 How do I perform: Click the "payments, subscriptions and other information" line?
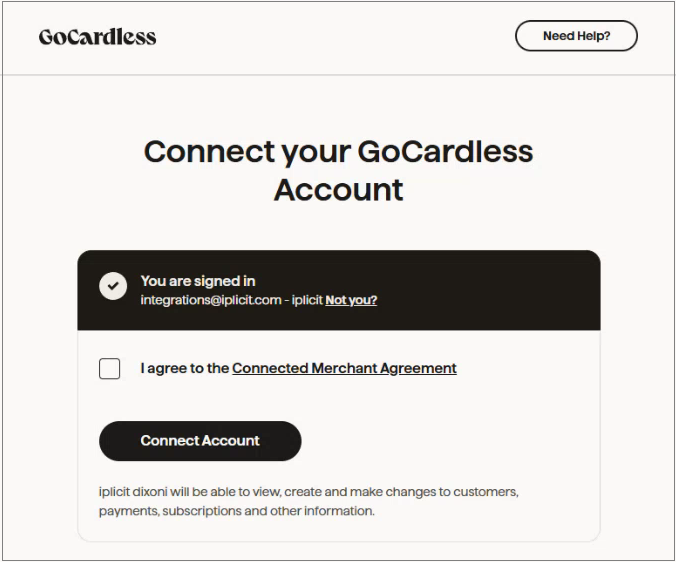tap(236, 511)
